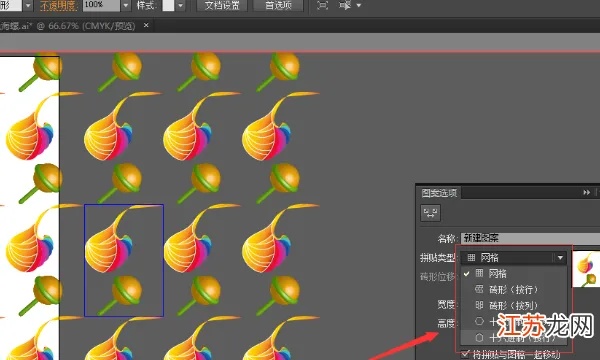600x360 pixels.
Task: Choose 砖形（按行） brick by row option
Action: click(x=514, y=290)
